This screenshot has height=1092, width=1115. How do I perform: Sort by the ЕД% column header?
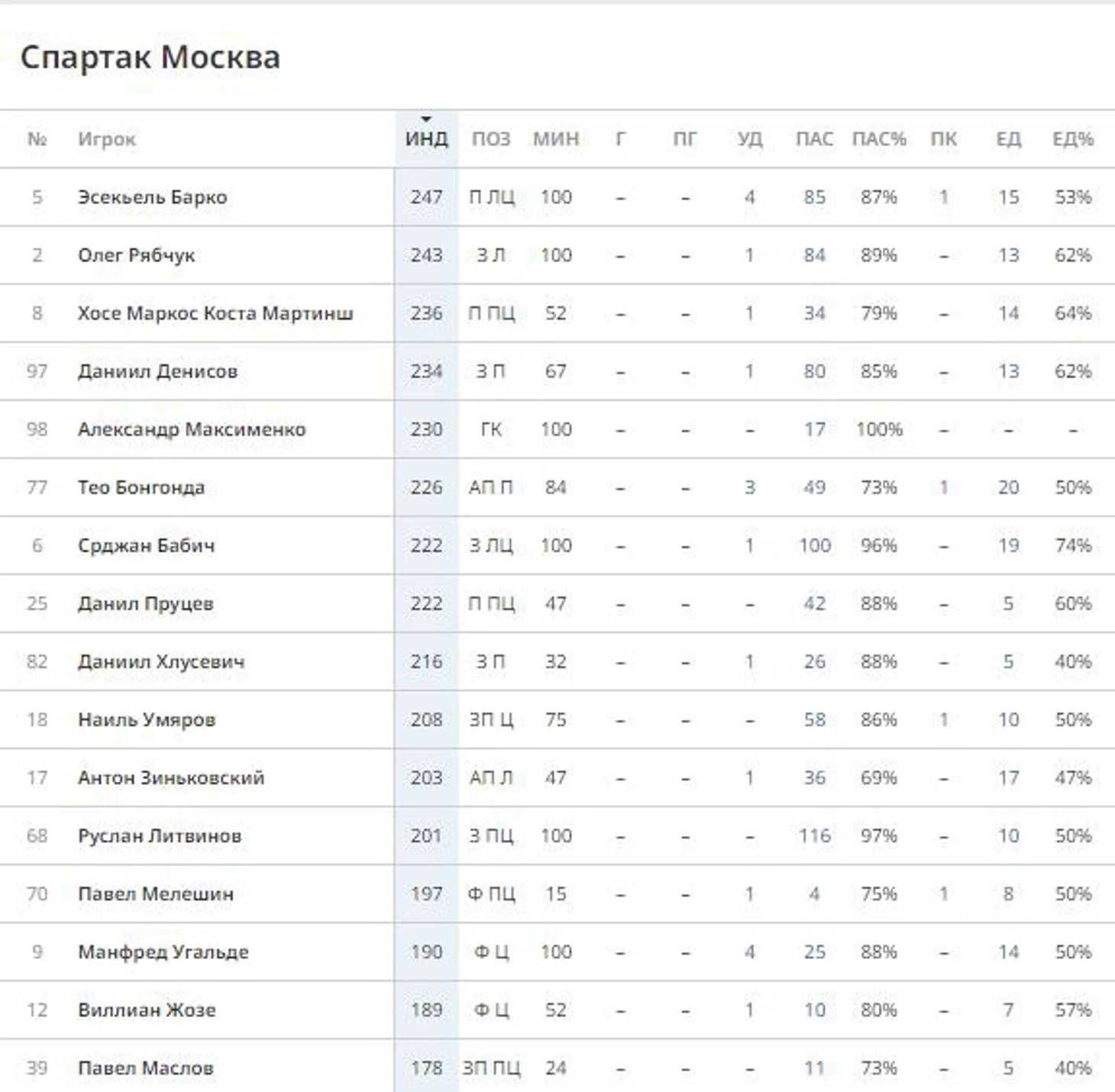(x=1072, y=139)
